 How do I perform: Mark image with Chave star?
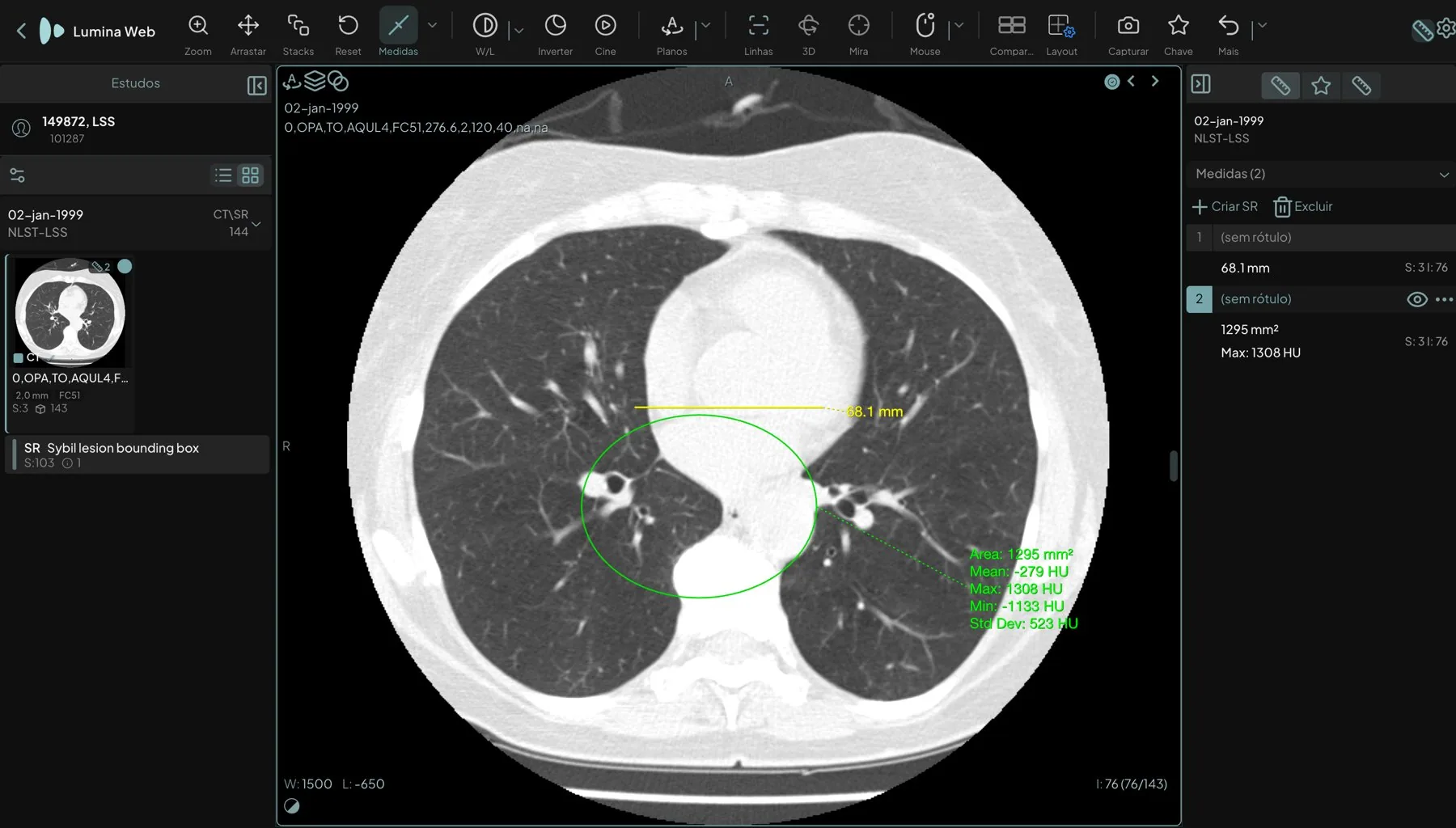(x=1178, y=33)
